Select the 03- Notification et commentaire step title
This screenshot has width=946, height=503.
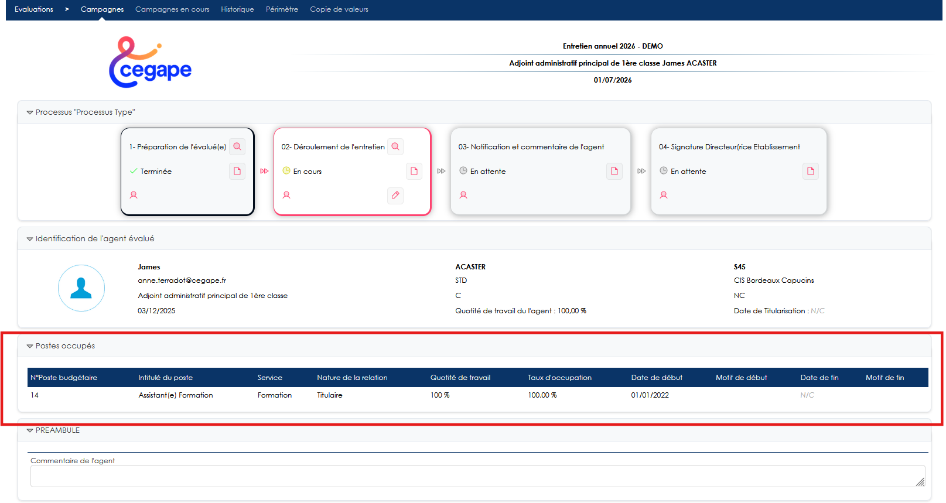click(531, 147)
